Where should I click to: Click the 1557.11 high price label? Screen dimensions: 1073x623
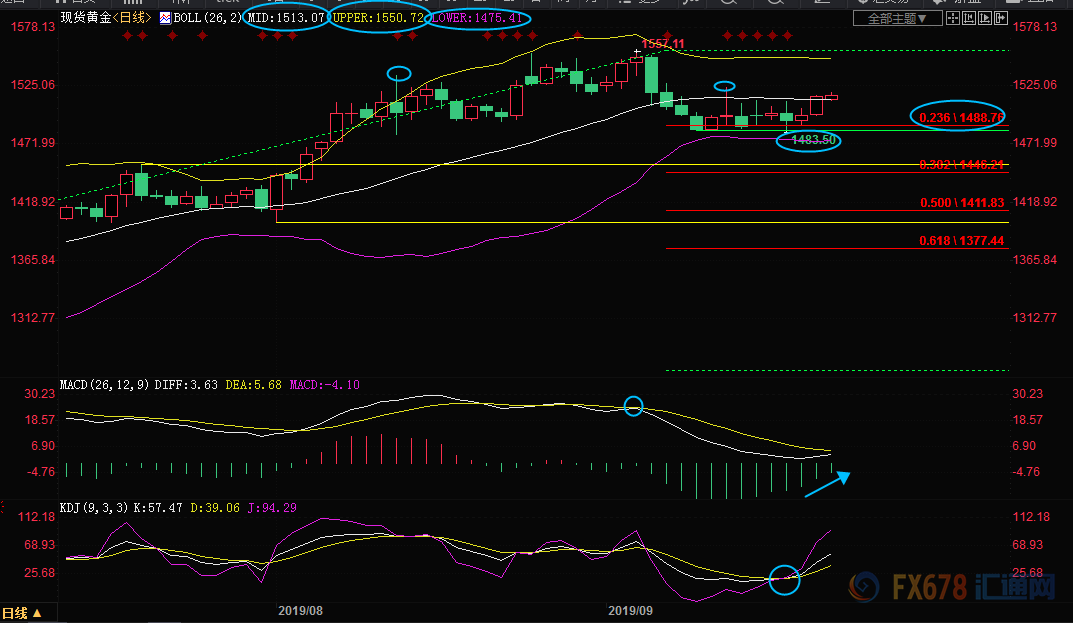(x=663, y=44)
